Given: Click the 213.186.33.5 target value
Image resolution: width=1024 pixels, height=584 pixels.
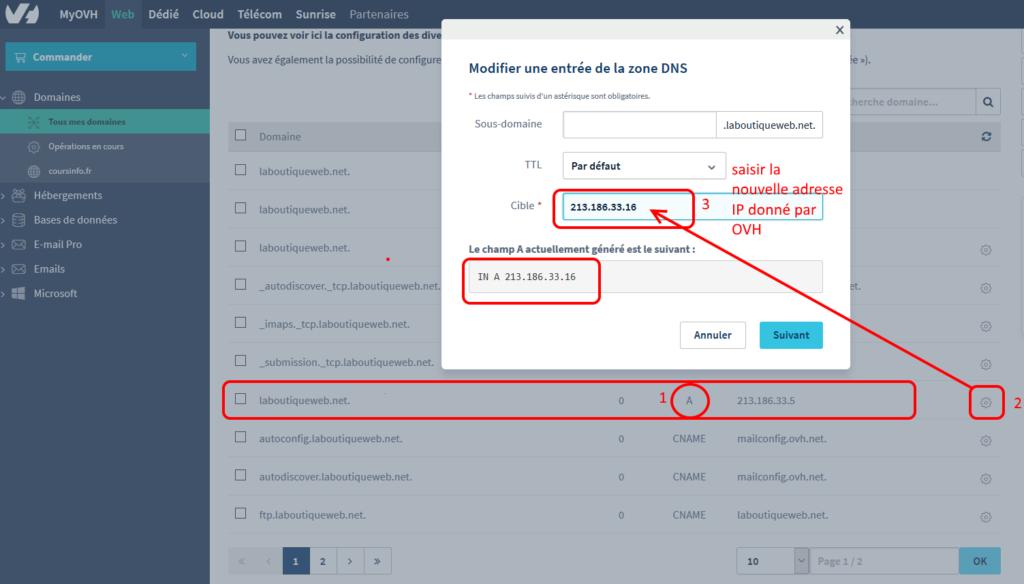Looking at the screenshot, I should [x=766, y=400].
